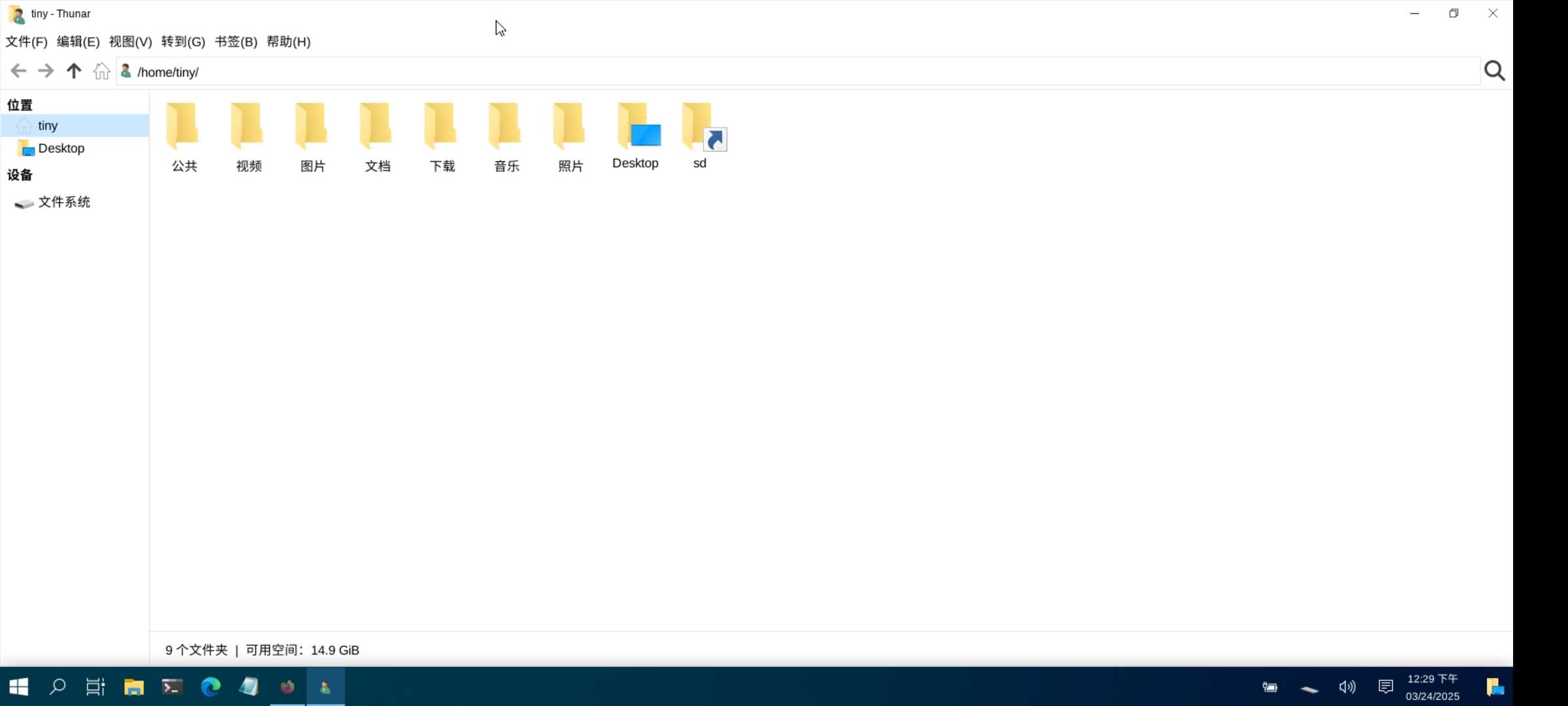Open Microsoft Edge from the taskbar

(x=210, y=686)
